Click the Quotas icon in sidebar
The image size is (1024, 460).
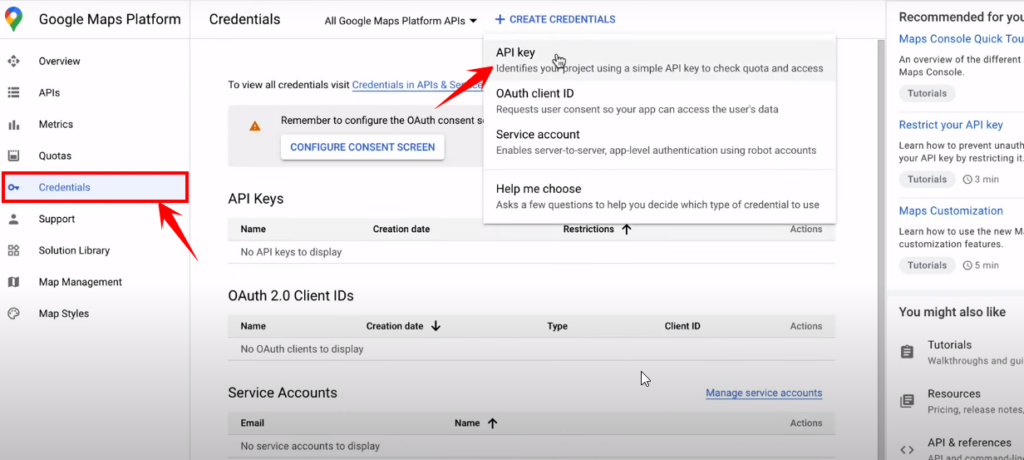click(13, 156)
